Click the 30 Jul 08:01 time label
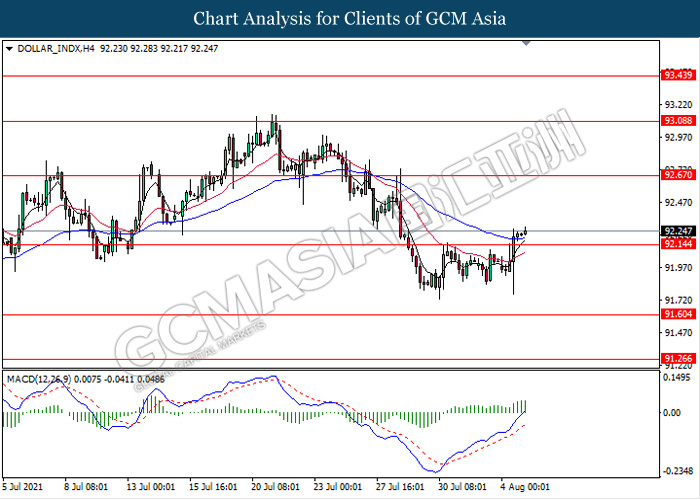Screen dimensions: 700x500 pos(462,486)
